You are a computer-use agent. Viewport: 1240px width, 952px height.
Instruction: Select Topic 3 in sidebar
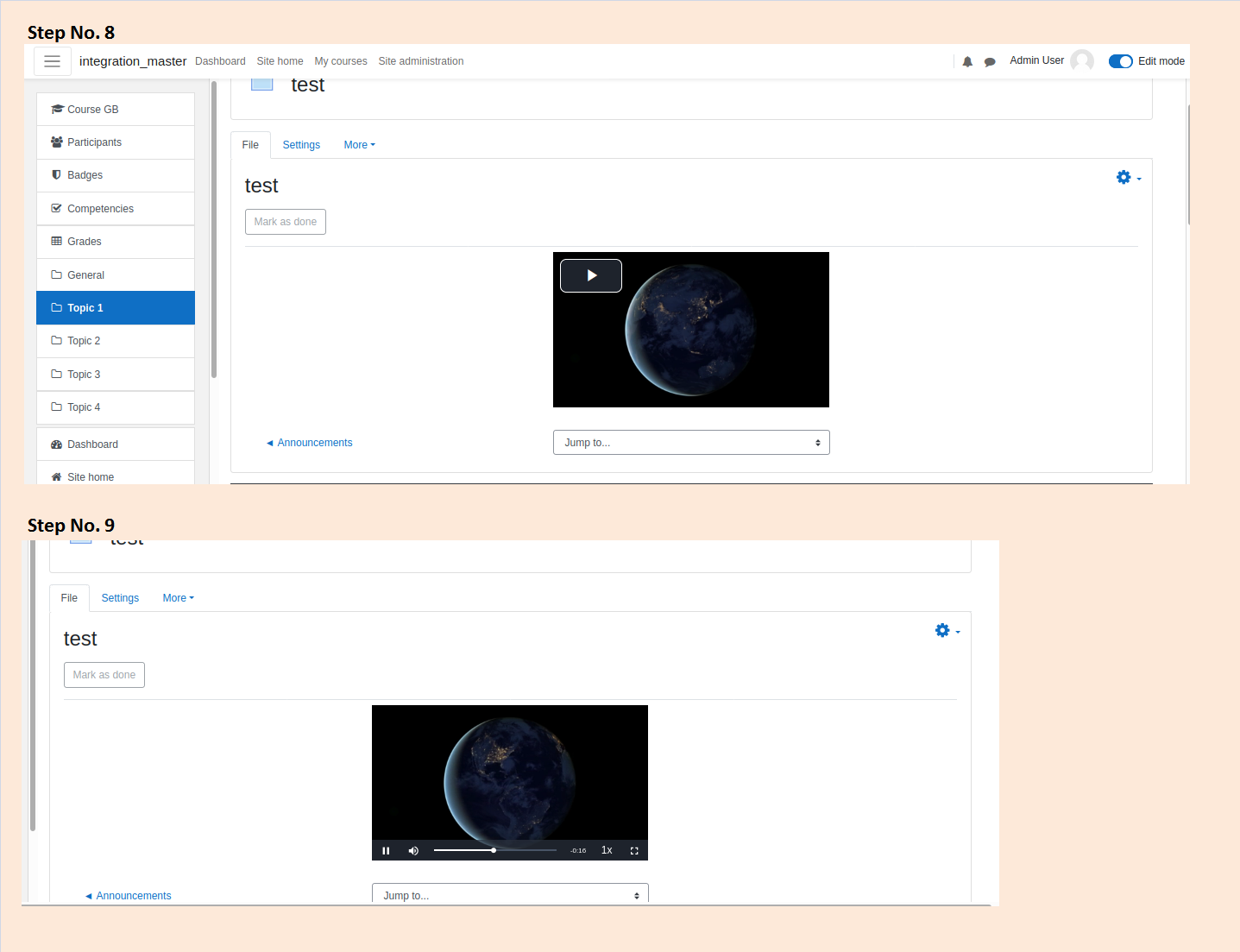click(116, 375)
